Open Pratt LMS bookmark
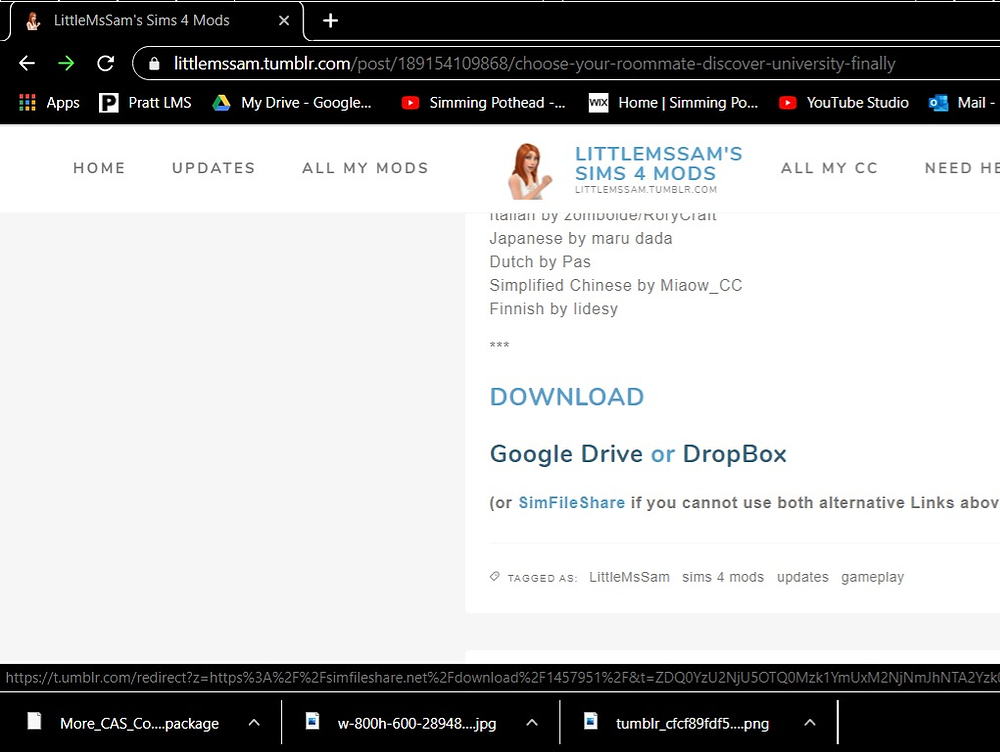 coord(145,103)
